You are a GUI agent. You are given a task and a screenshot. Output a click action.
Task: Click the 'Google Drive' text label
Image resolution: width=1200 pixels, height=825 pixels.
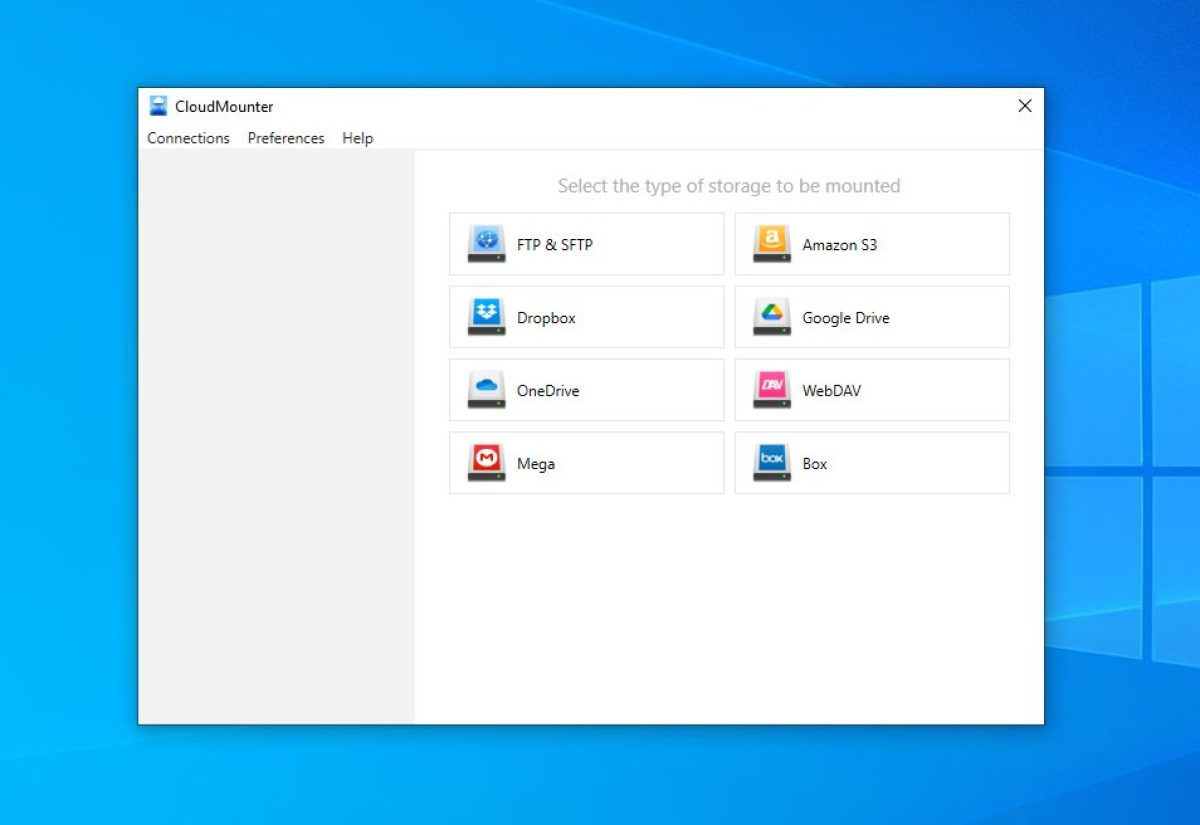tap(845, 318)
